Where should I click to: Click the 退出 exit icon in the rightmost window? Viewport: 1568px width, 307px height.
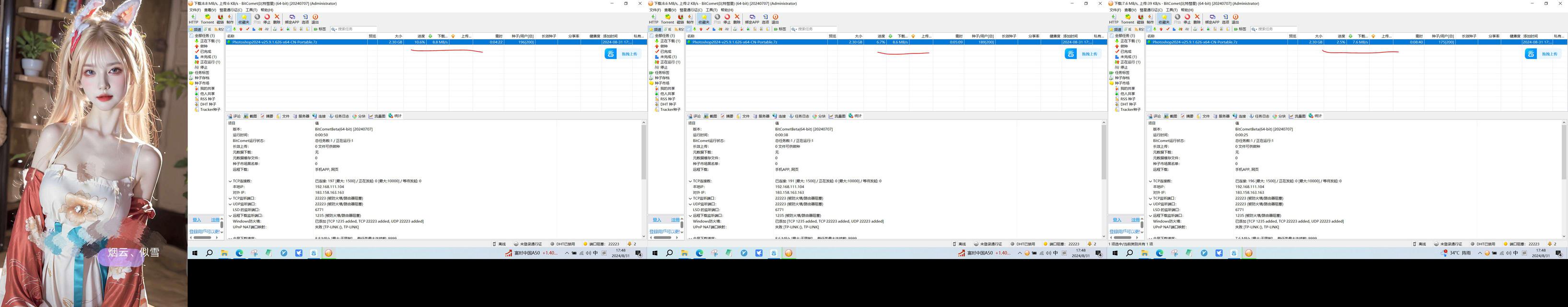[x=1236, y=19]
